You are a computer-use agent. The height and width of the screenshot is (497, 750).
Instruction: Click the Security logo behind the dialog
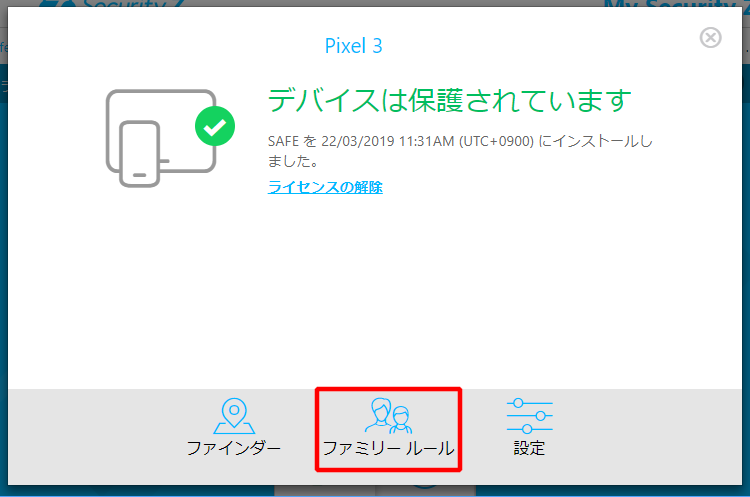111,5
